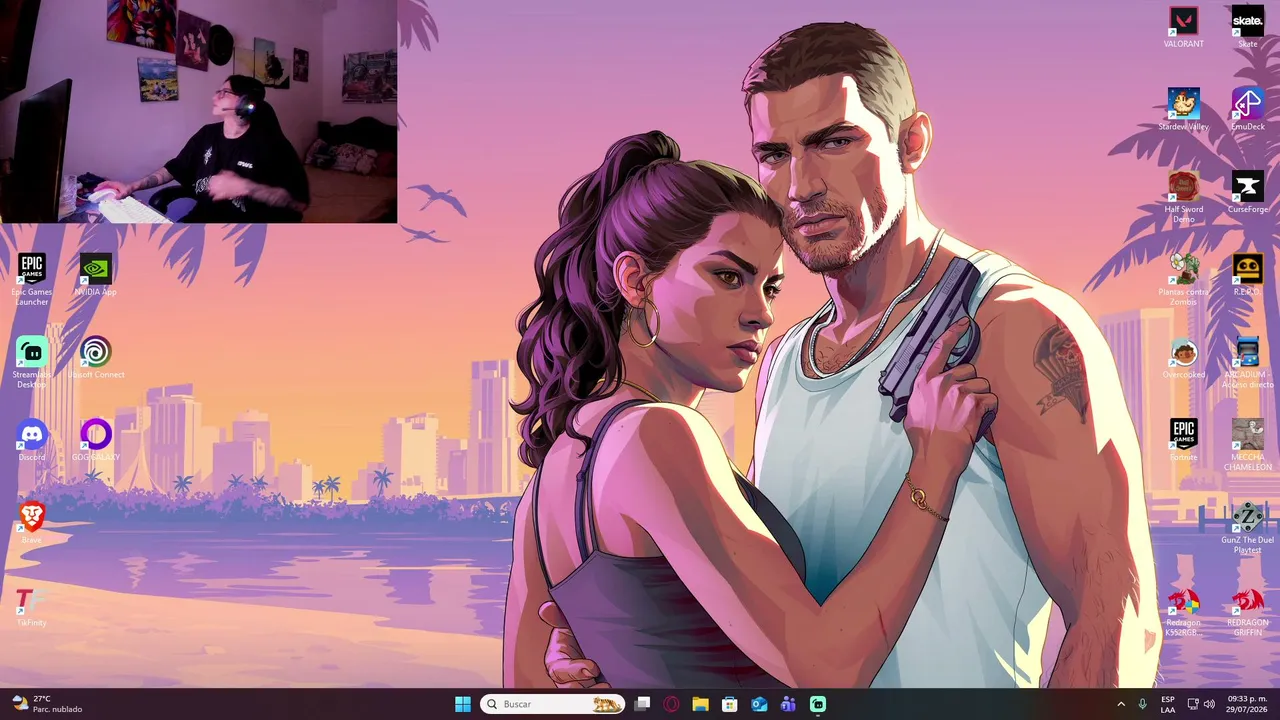Open the ESP LAA language switcher
The width and height of the screenshot is (1280, 720).
point(1168,704)
